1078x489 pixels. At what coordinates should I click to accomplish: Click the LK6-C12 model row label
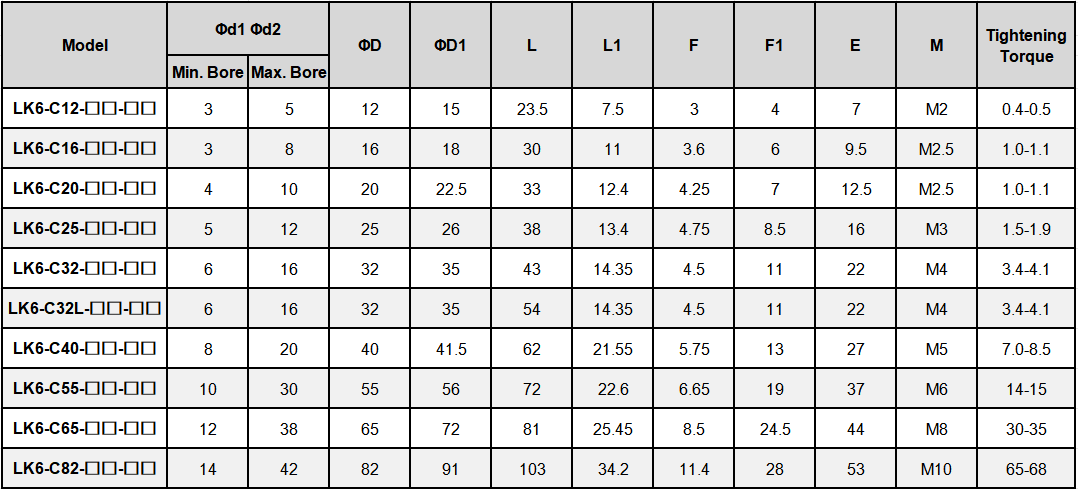pyautogui.click(x=85, y=109)
